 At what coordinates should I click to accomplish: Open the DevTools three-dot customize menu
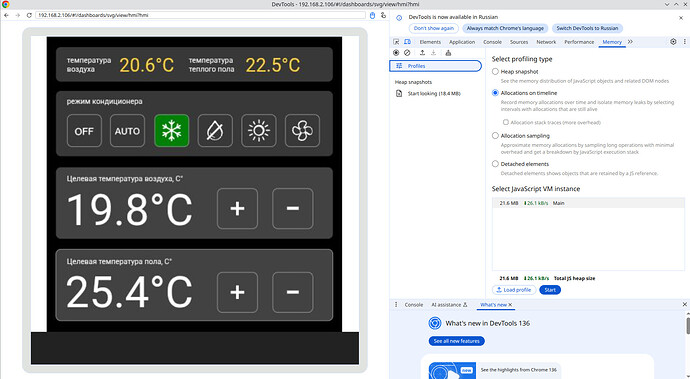pyautogui.click(x=685, y=42)
